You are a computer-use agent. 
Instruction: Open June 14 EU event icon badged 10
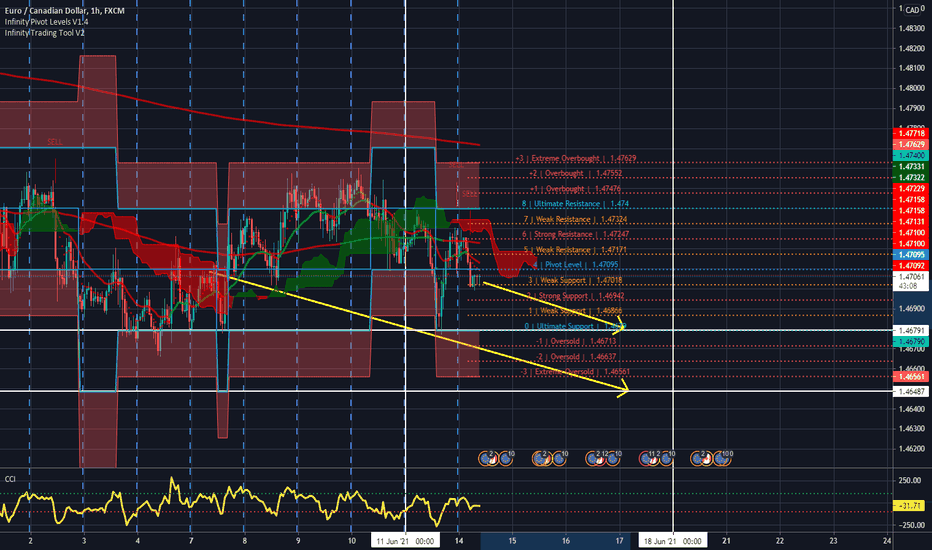pos(506,458)
